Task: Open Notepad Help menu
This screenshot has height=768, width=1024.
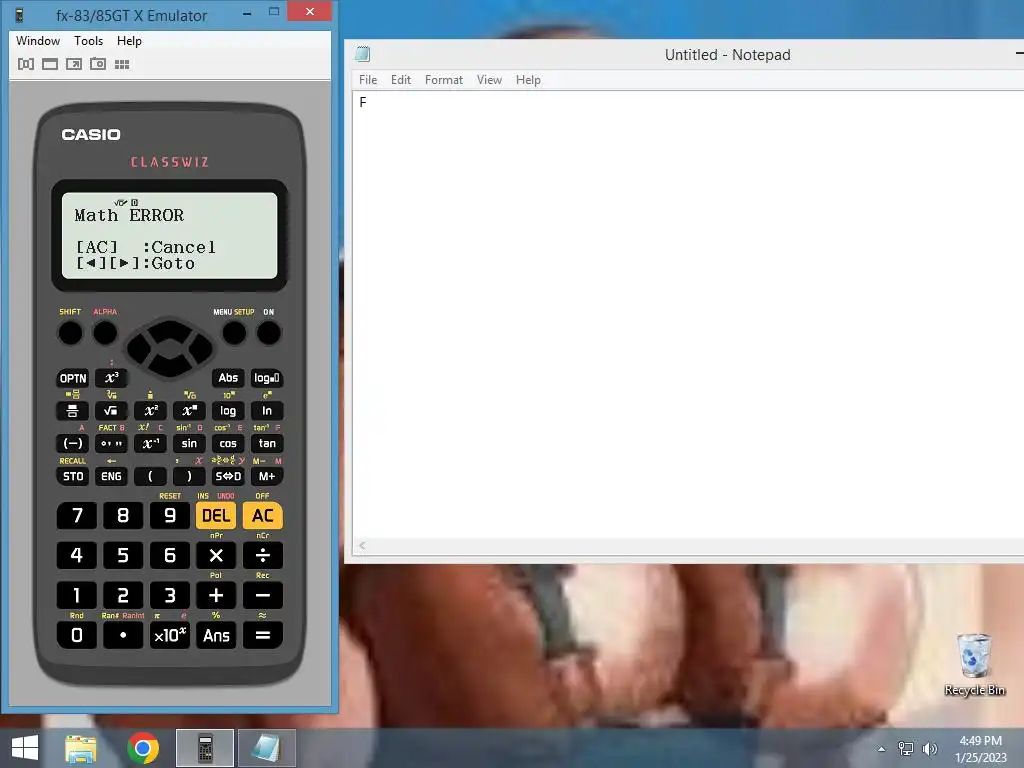Action: click(528, 80)
